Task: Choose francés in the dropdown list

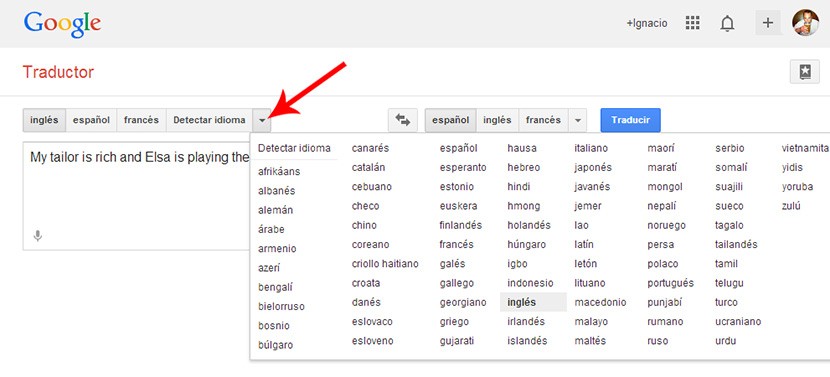Action: pos(456,245)
